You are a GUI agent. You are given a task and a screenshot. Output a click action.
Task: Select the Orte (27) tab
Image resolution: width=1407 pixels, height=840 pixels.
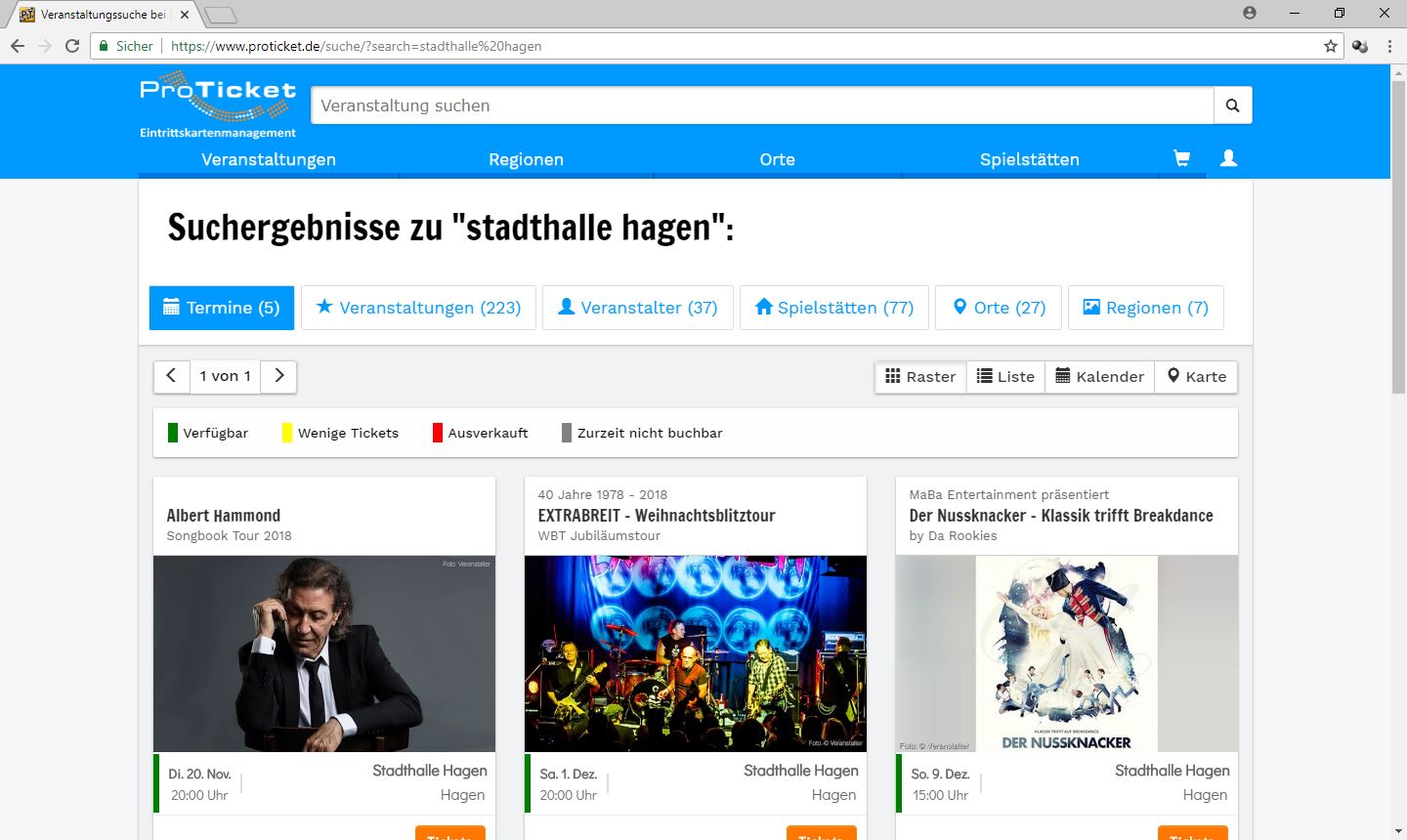pyautogui.click(x=999, y=308)
